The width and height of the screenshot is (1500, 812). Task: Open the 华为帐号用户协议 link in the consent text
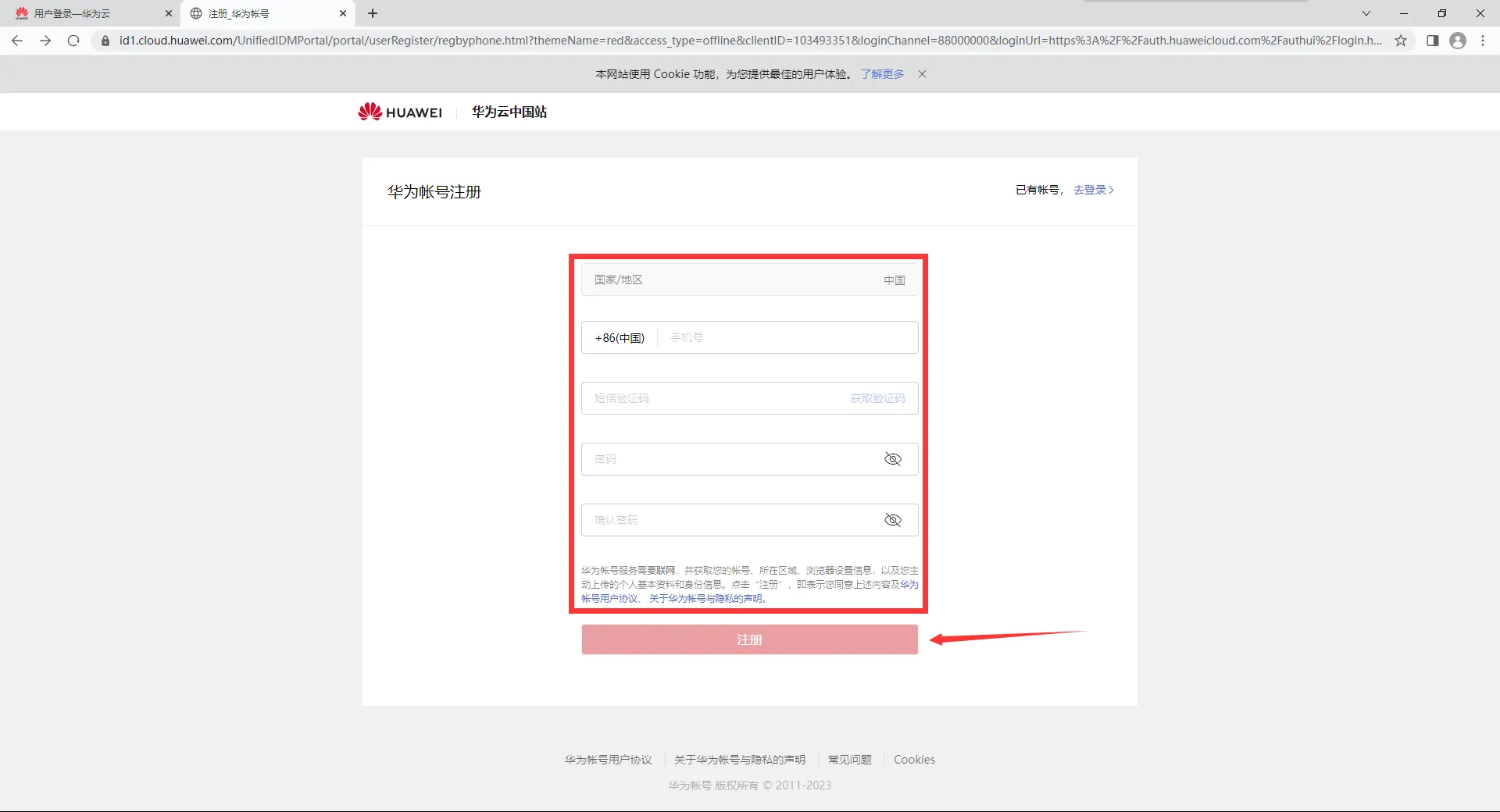click(x=610, y=599)
